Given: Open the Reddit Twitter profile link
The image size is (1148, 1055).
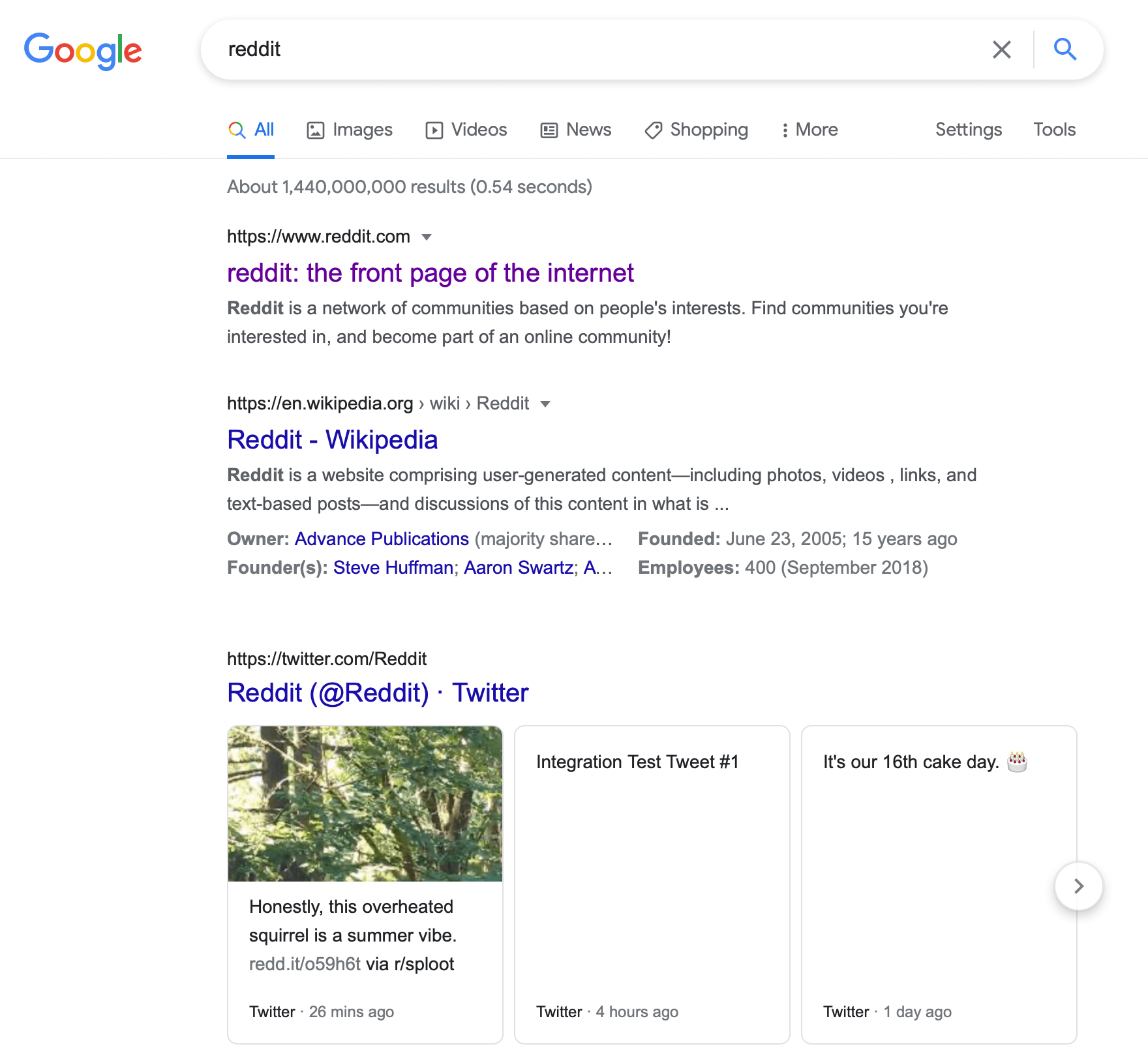Looking at the screenshot, I should (x=377, y=692).
